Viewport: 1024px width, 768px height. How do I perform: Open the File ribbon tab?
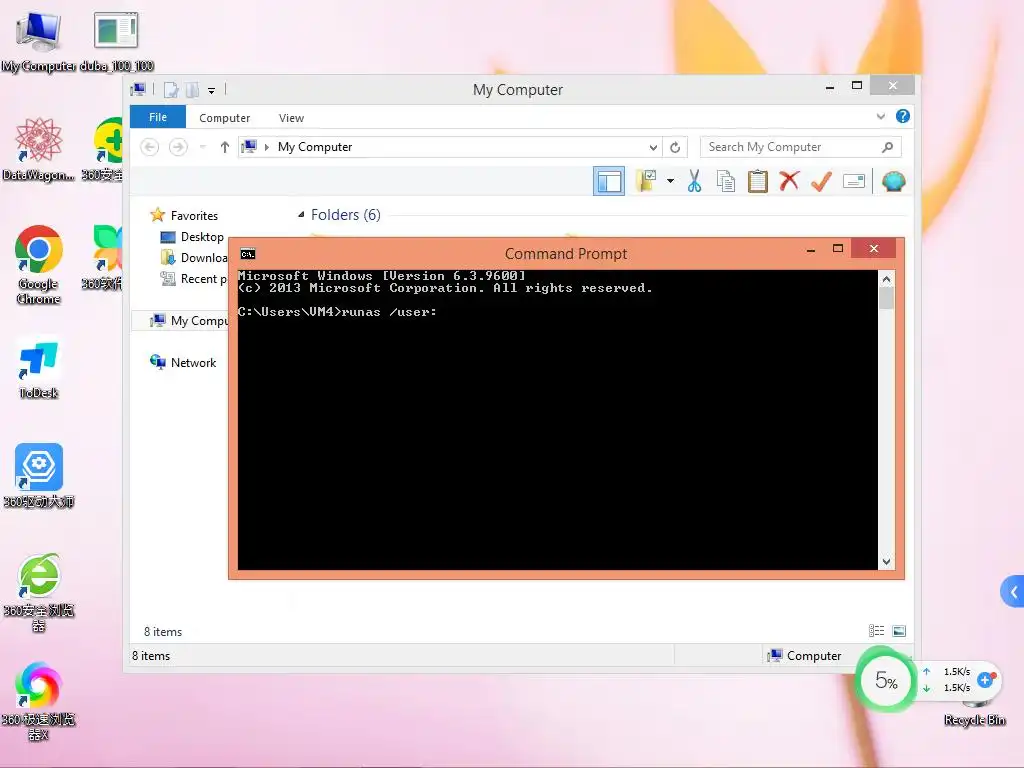[x=158, y=117]
